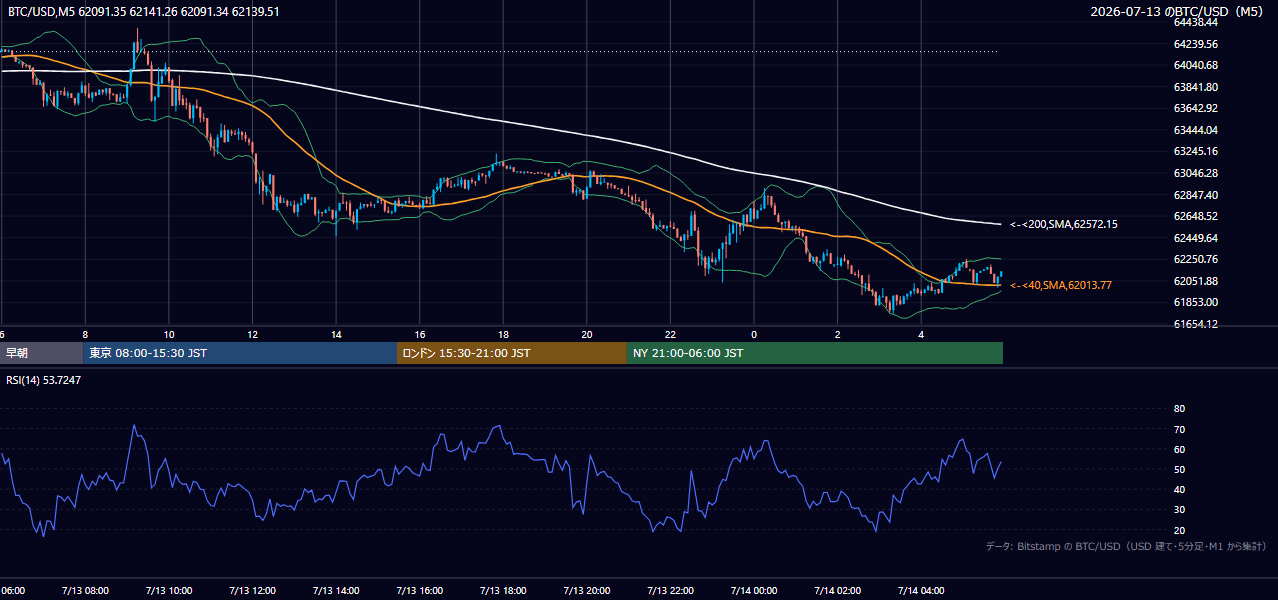
Task: Click RSI axis level 50
Action: (x=1179, y=469)
